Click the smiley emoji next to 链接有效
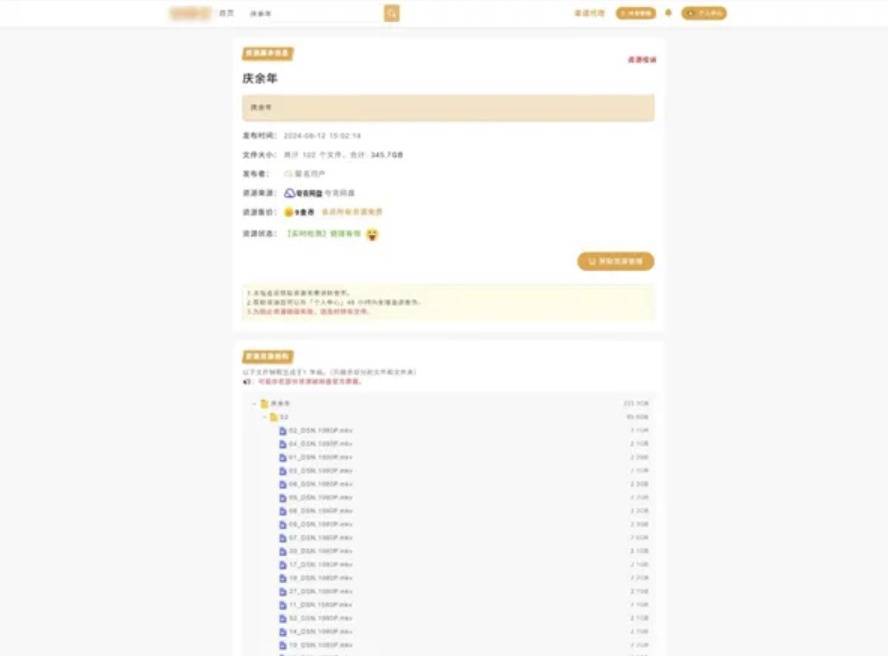Viewport: 888px width, 656px height. coord(370,231)
